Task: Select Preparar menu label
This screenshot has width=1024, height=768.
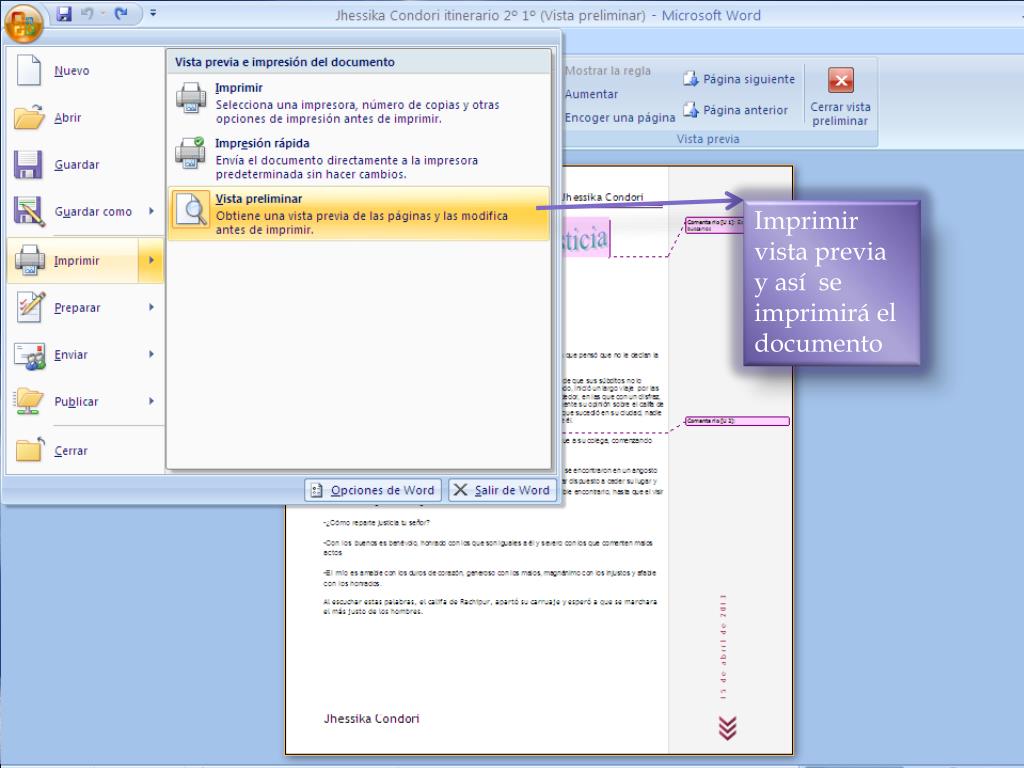Action: (77, 308)
